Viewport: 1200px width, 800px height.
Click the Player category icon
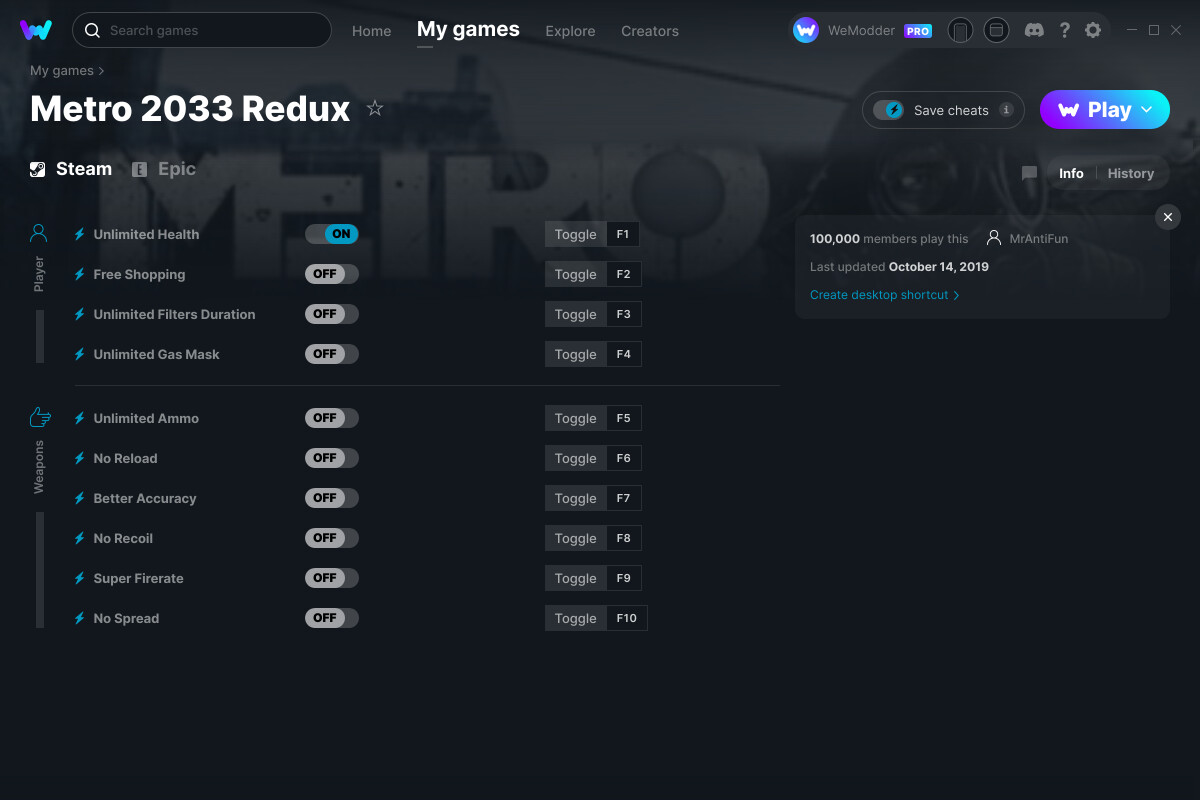(39, 233)
